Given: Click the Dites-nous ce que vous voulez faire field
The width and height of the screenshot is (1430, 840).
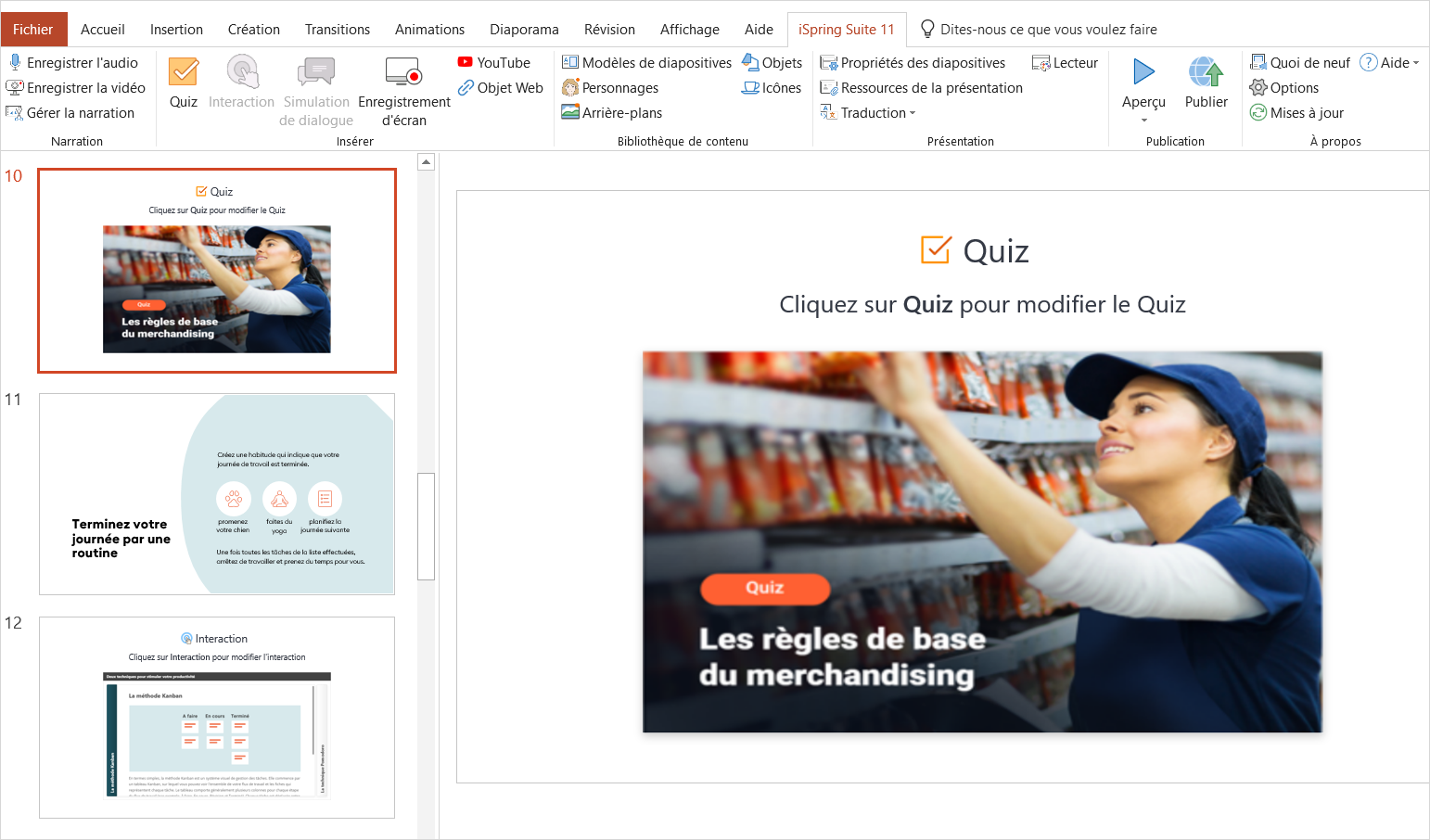Looking at the screenshot, I should coord(1048,29).
